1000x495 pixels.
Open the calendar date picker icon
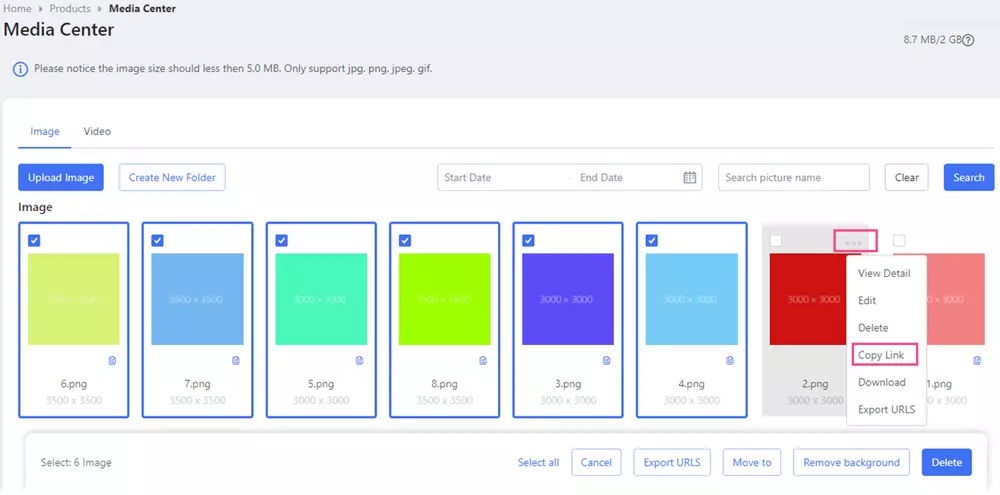click(690, 178)
